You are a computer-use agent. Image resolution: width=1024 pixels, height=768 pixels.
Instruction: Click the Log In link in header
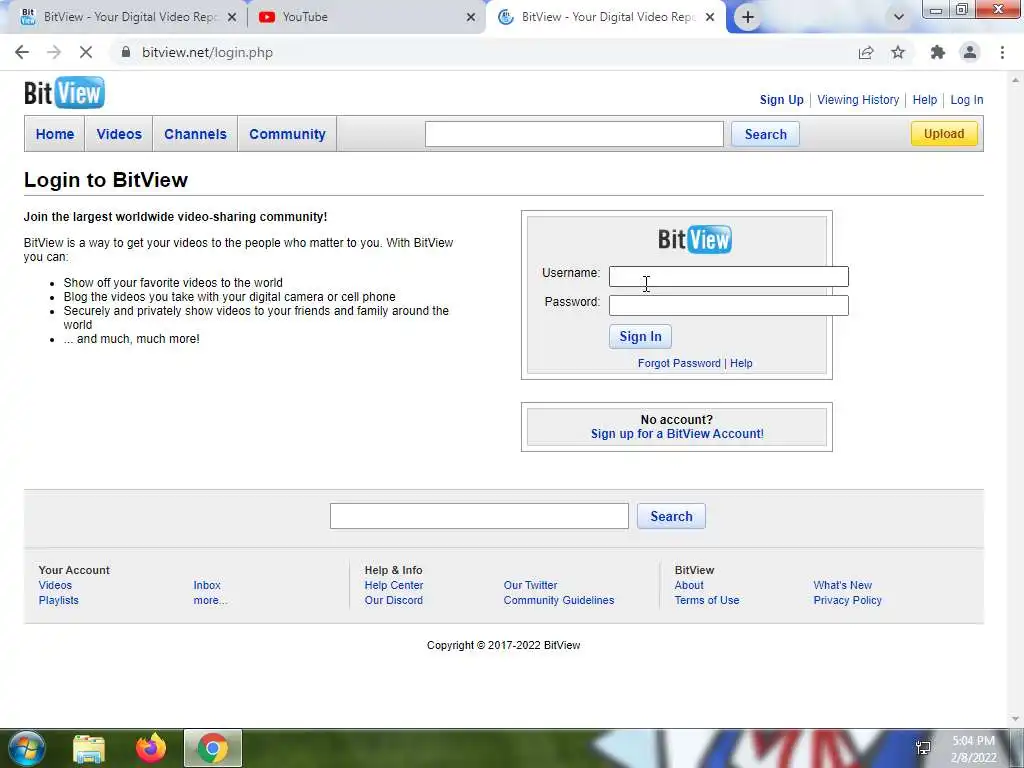(967, 100)
